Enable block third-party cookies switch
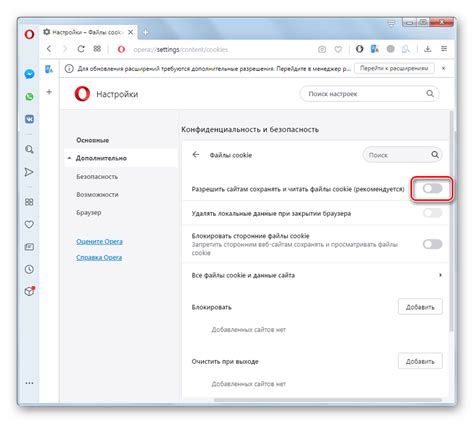Screen dimensions: 474x423 click(x=432, y=244)
